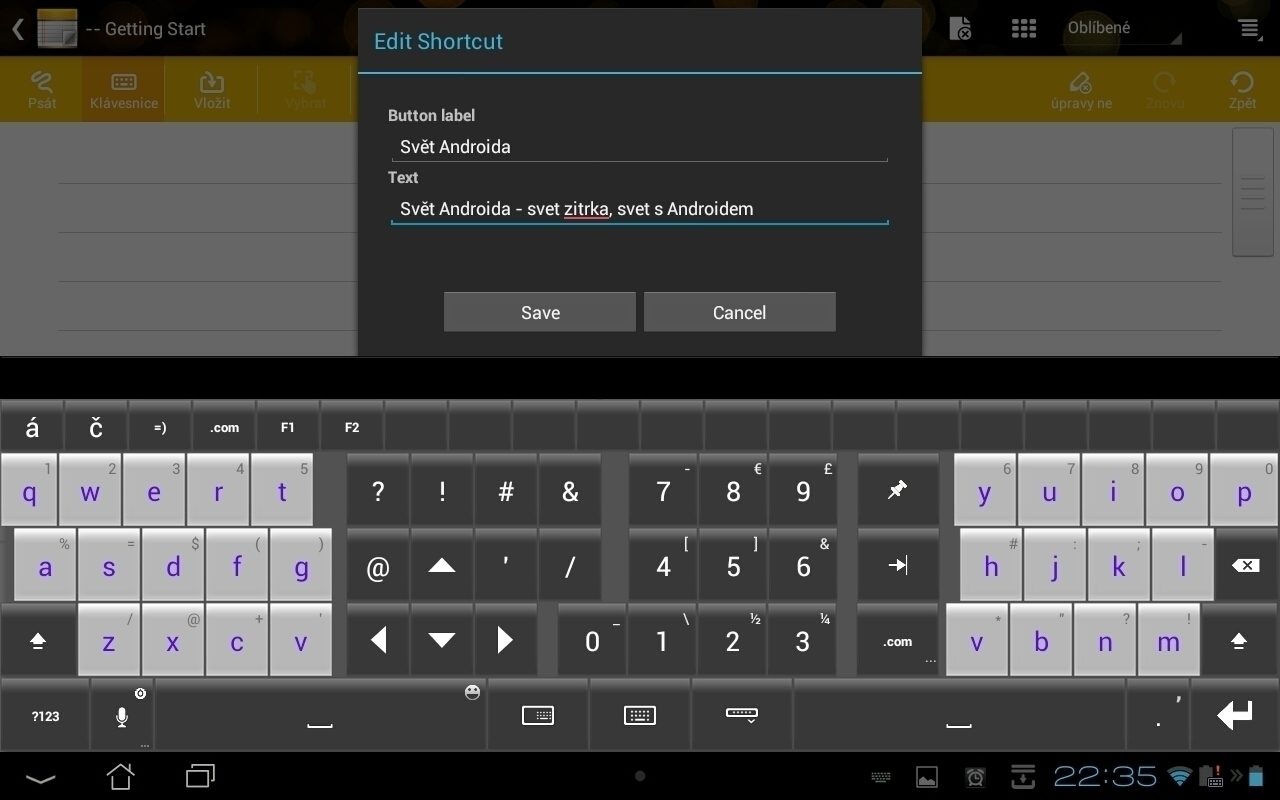Tap the left arrow cursor key

pyautogui.click(x=378, y=640)
